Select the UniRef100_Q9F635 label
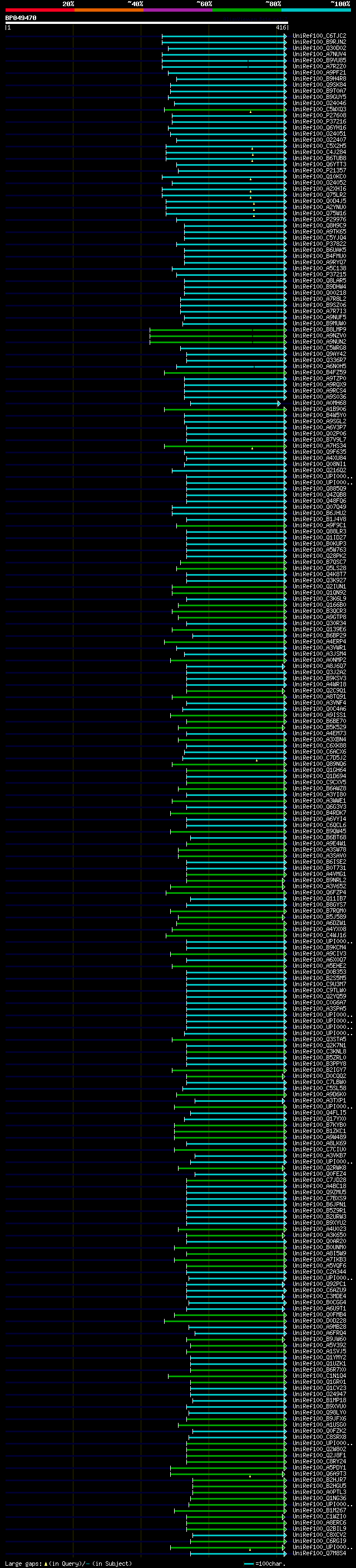Viewport: 356px width, 1568px height. pos(319,452)
